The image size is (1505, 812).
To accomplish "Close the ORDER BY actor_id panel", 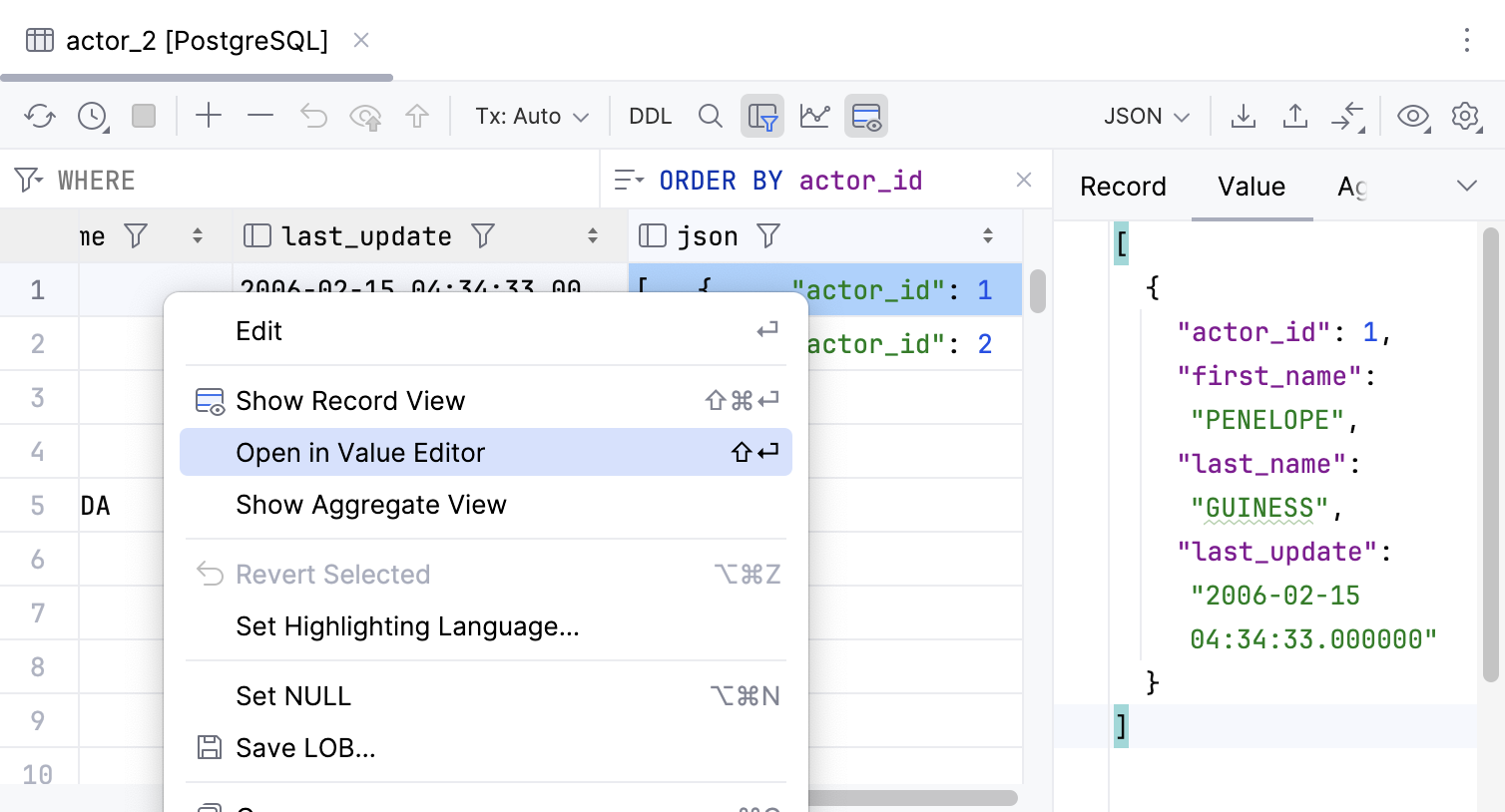I will tap(1024, 180).
